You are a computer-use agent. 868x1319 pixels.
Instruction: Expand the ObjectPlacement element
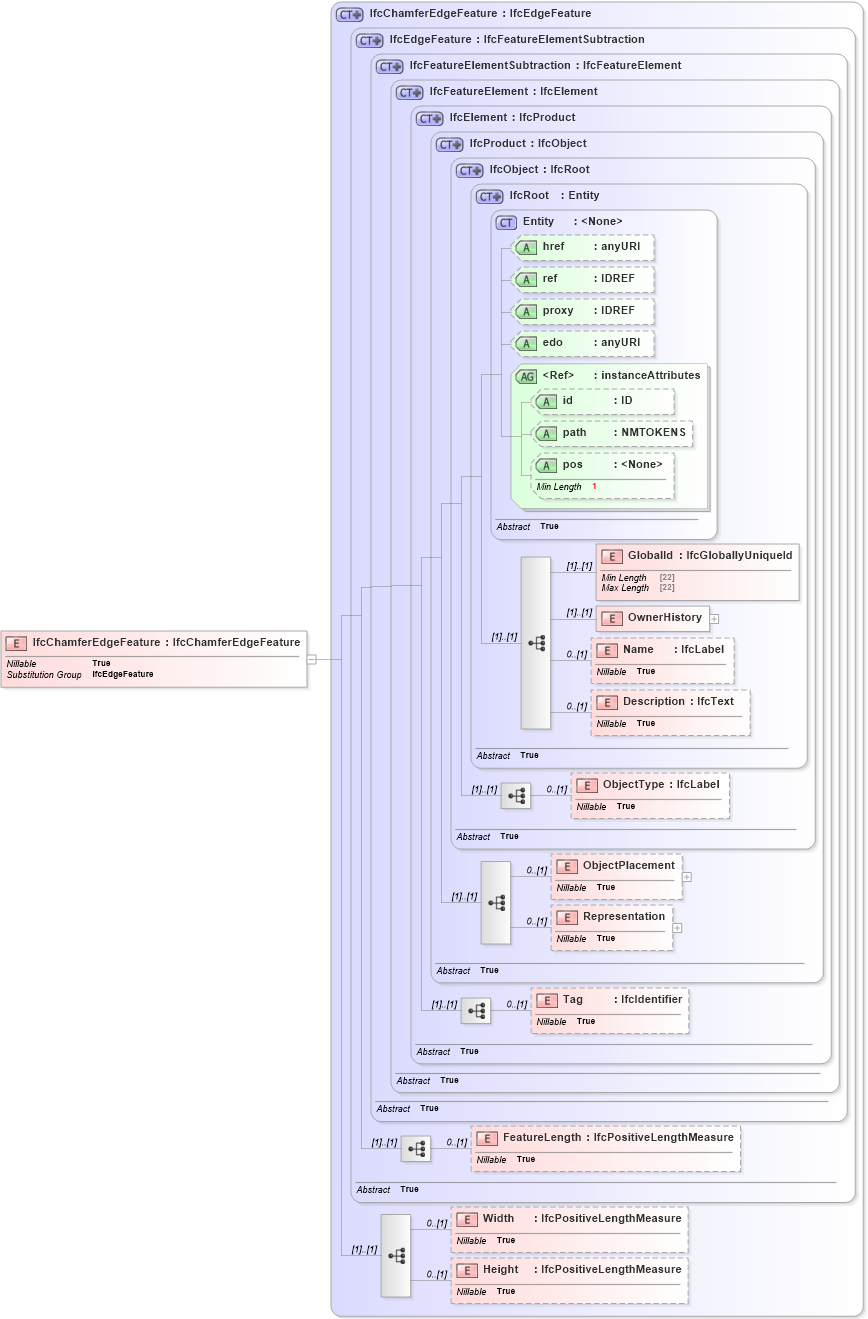pos(687,877)
